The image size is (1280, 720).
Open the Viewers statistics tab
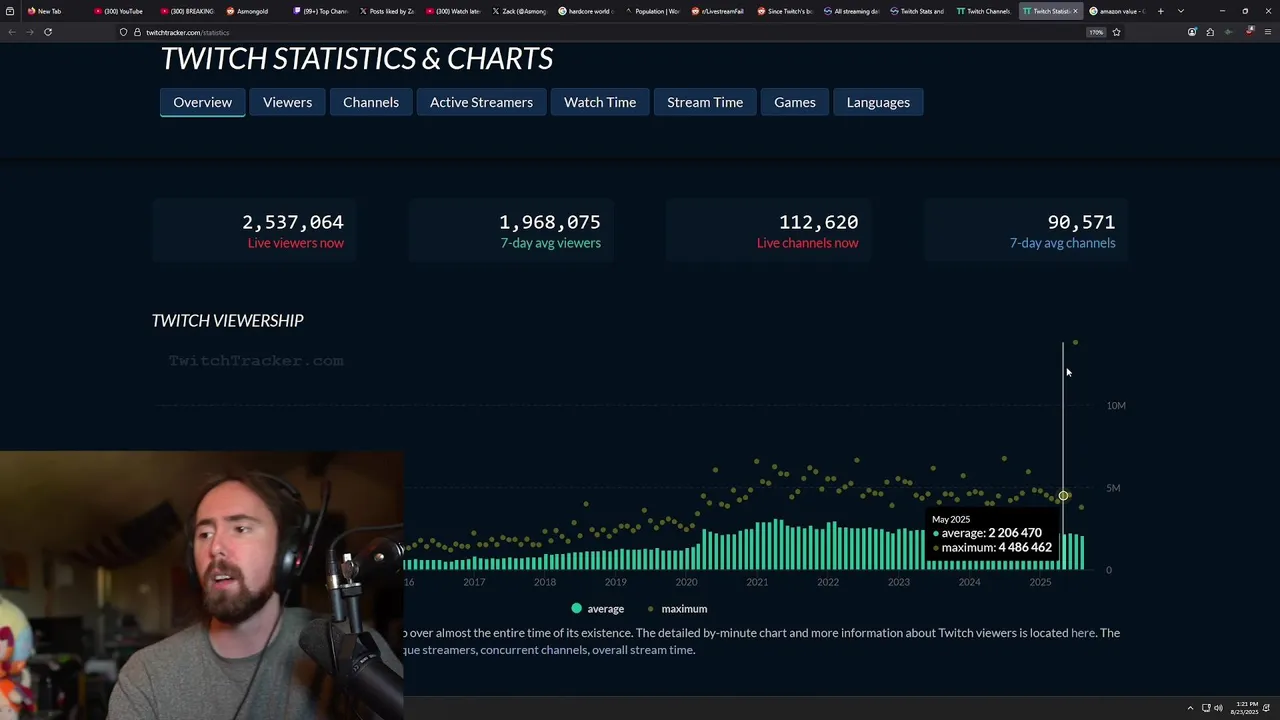coord(287,102)
